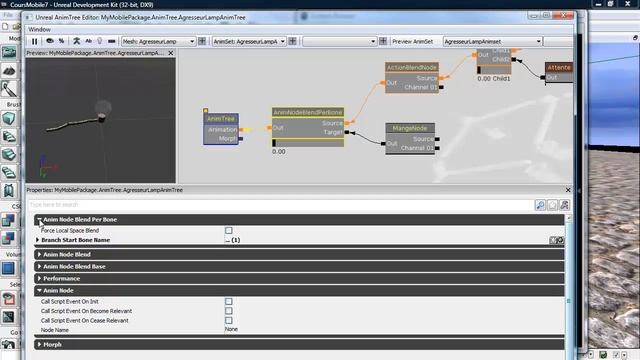Select the AnimNodeBlendPerBone node title

point(308,112)
